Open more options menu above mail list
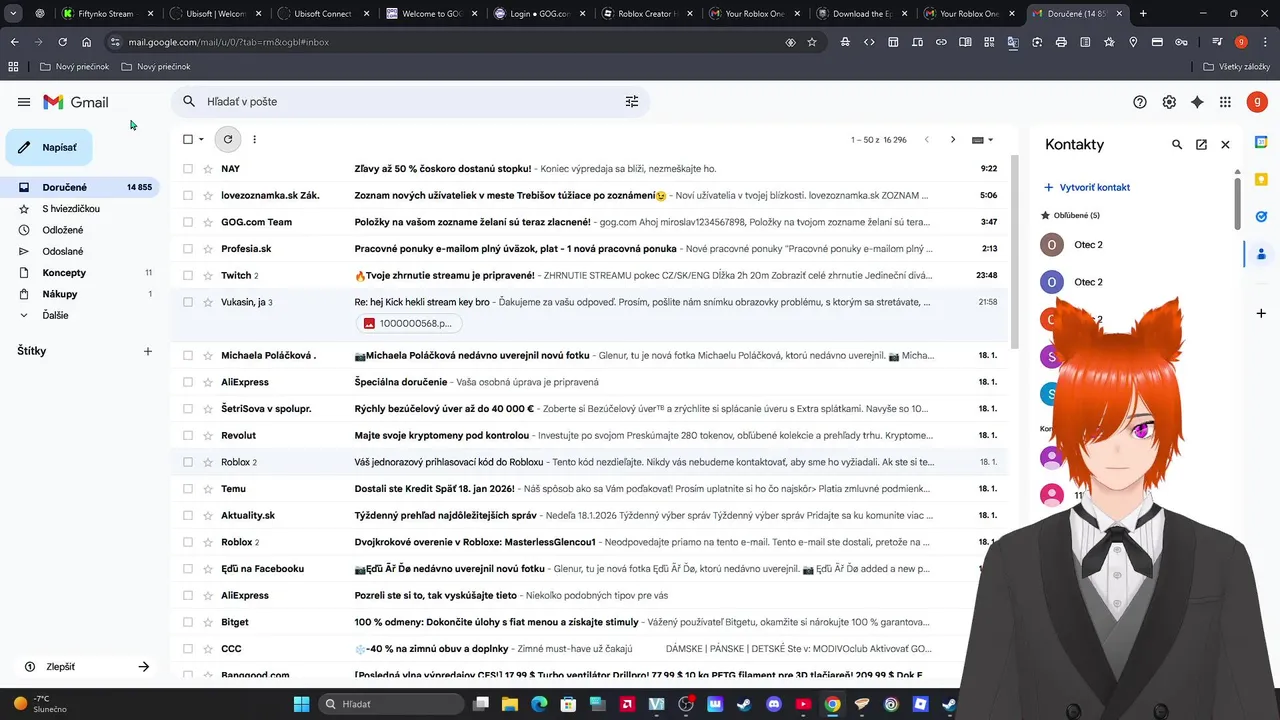The width and height of the screenshot is (1280, 720). pos(255,139)
